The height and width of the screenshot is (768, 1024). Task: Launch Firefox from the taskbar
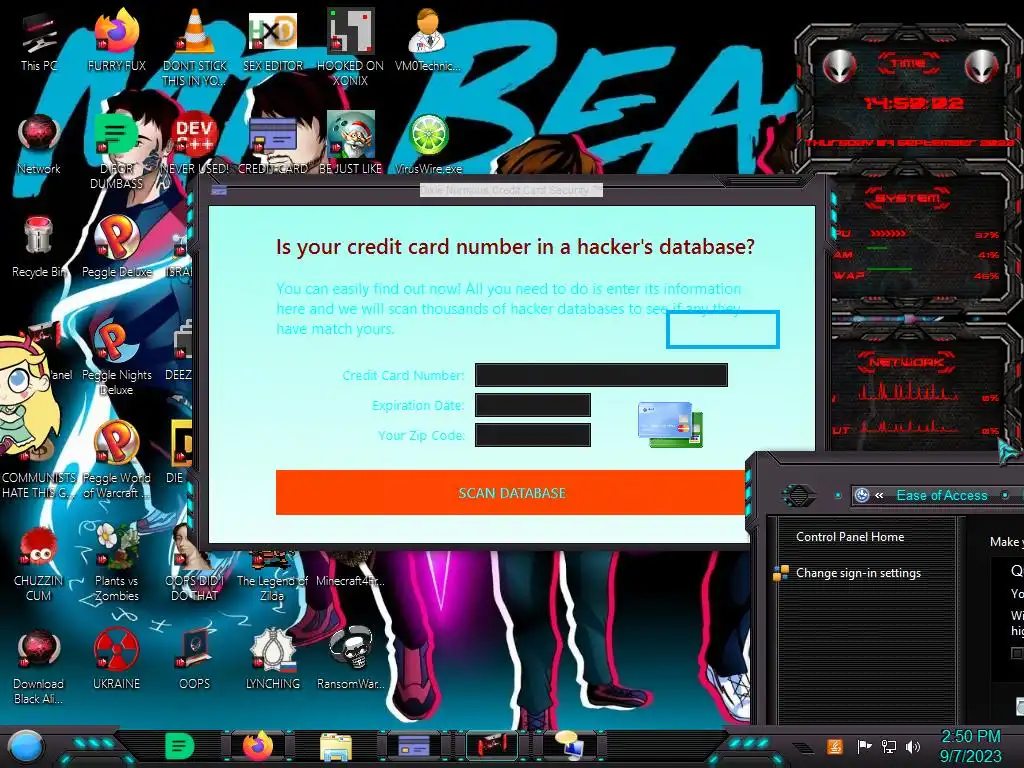click(x=257, y=746)
